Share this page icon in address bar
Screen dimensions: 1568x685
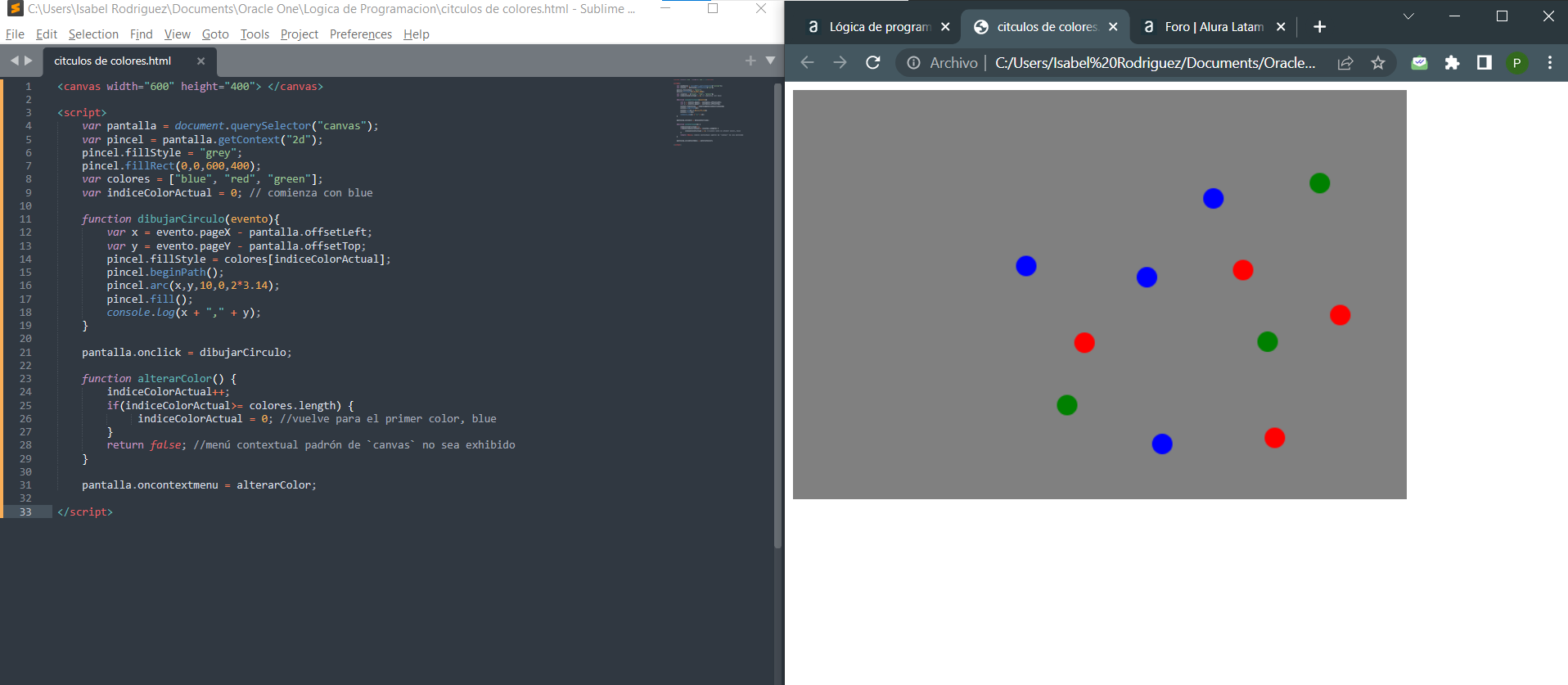[x=1345, y=63]
